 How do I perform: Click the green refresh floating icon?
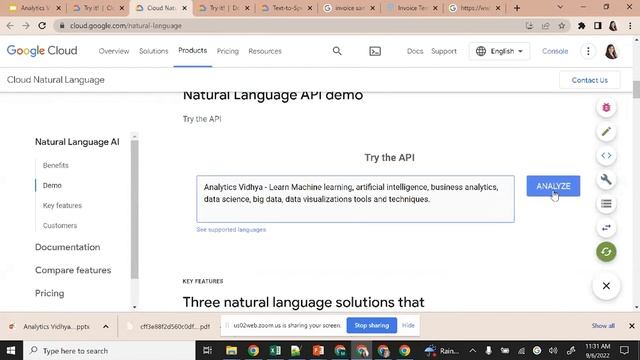pos(606,251)
